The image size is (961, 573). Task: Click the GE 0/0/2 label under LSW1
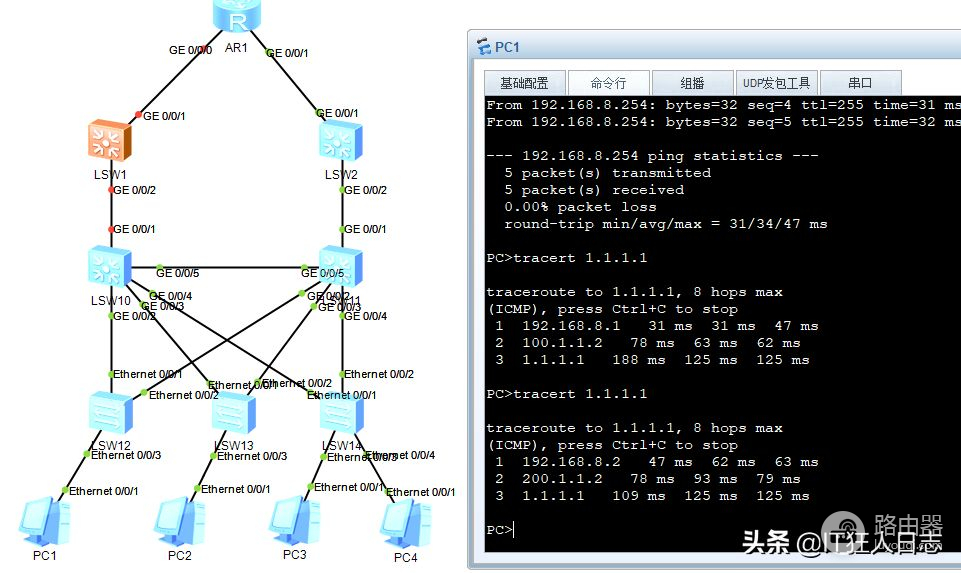(x=135, y=190)
